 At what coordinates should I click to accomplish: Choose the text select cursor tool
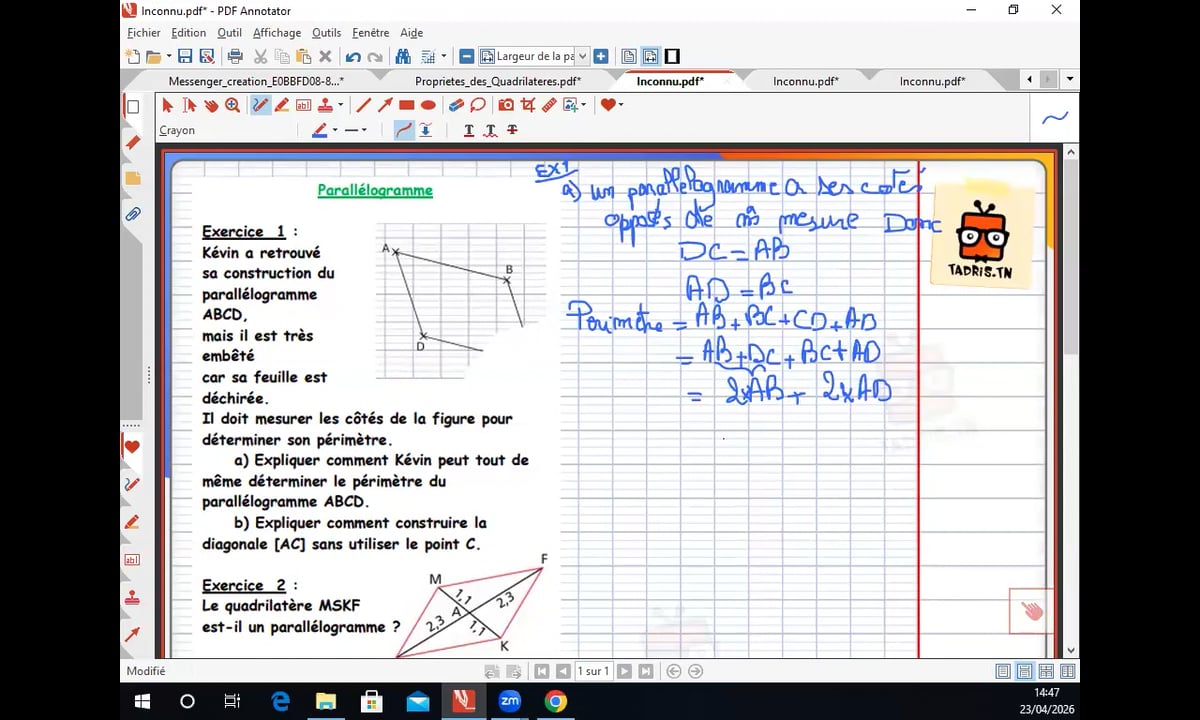[x=189, y=105]
